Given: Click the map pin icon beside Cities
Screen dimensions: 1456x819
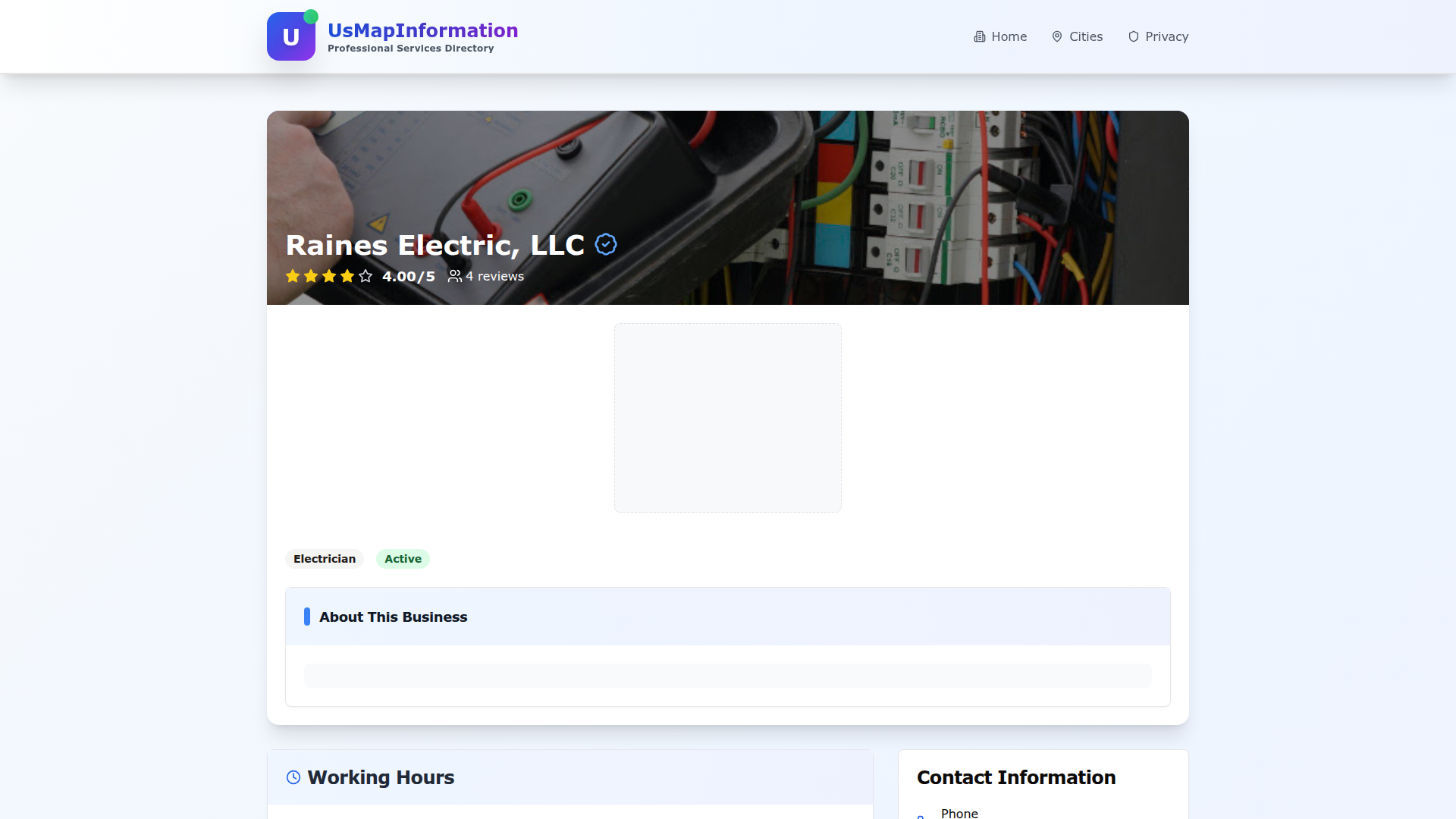Looking at the screenshot, I should tap(1057, 36).
